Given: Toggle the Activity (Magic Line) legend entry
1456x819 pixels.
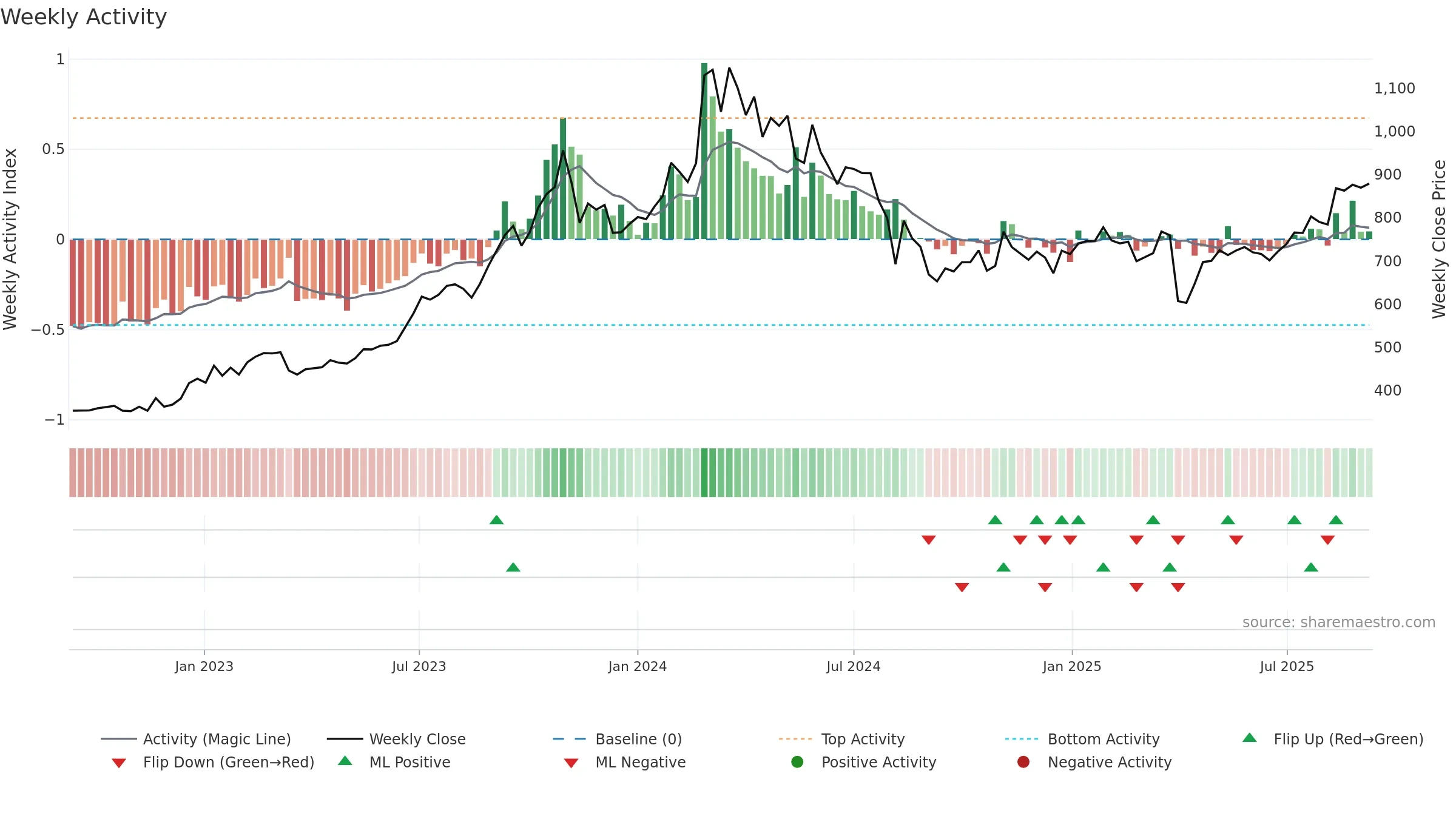Looking at the screenshot, I should point(196,739).
